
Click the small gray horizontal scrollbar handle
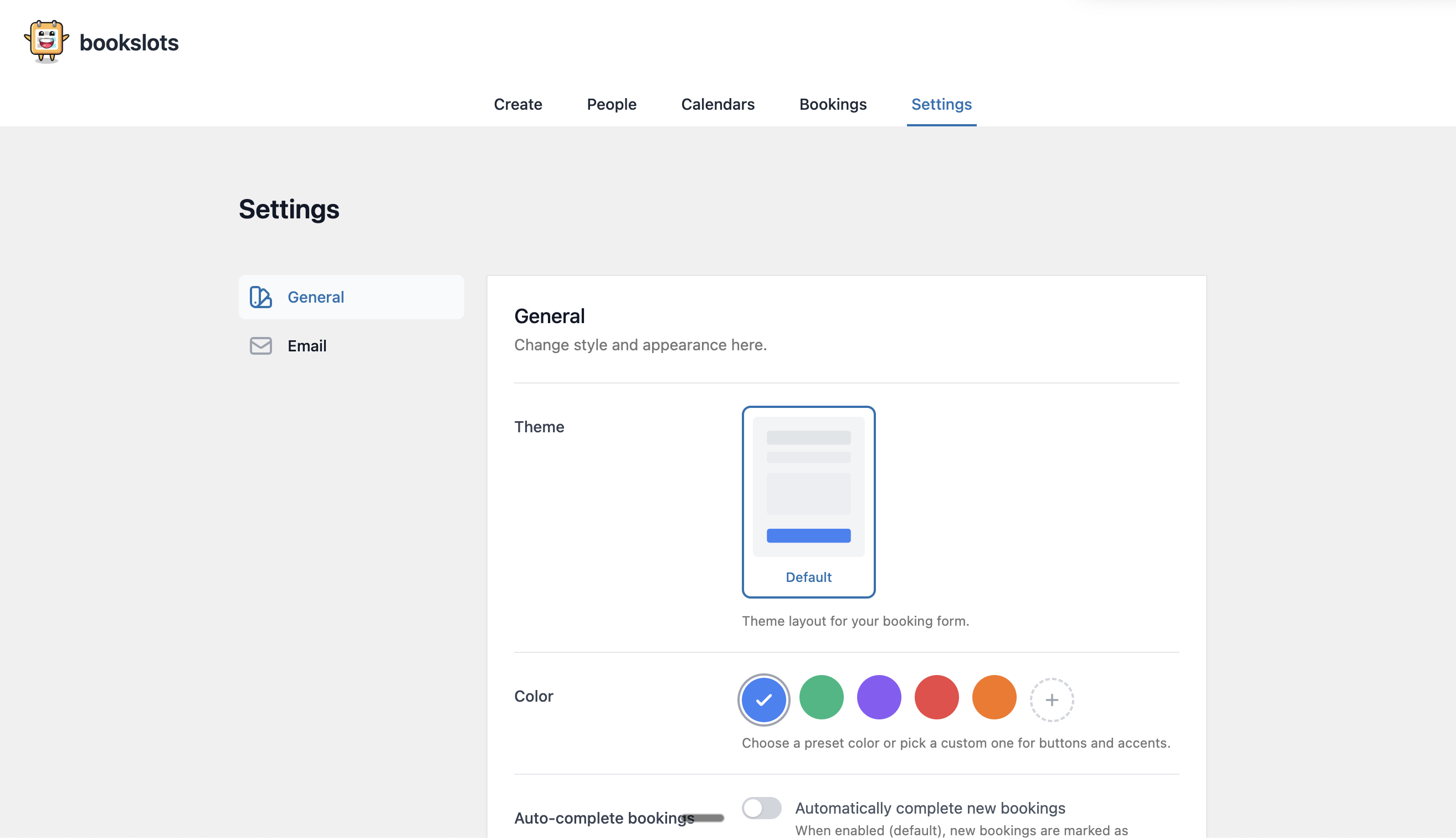(703, 818)
